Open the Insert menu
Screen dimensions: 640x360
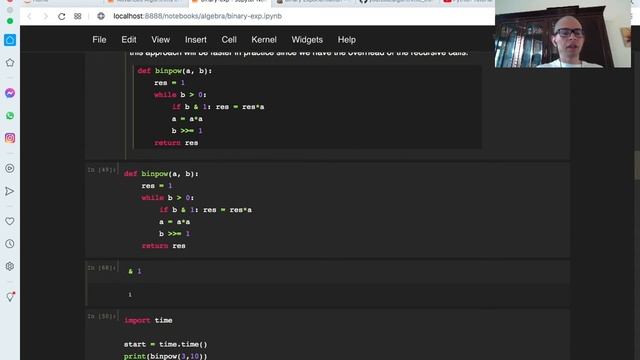click(196, 40)
